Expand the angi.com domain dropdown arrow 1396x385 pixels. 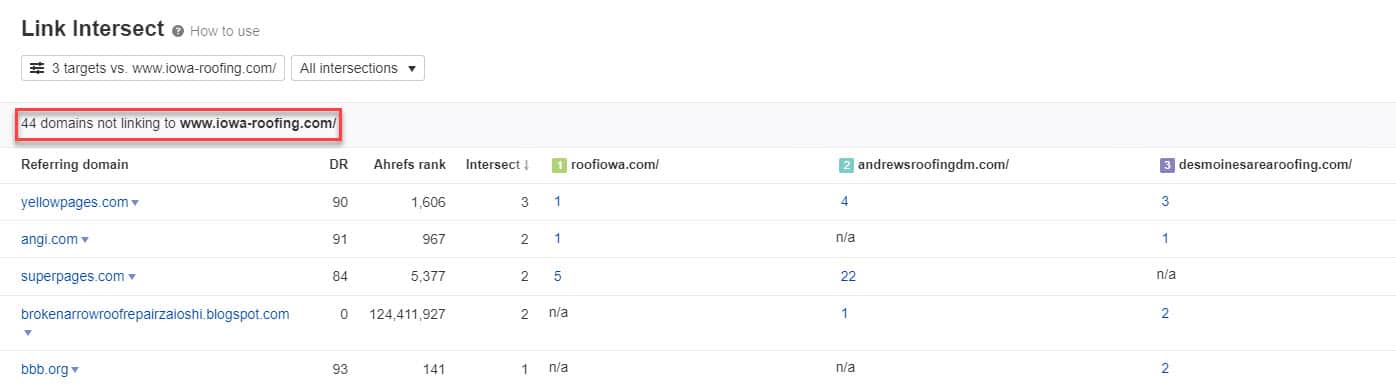(x=85, y=240)
